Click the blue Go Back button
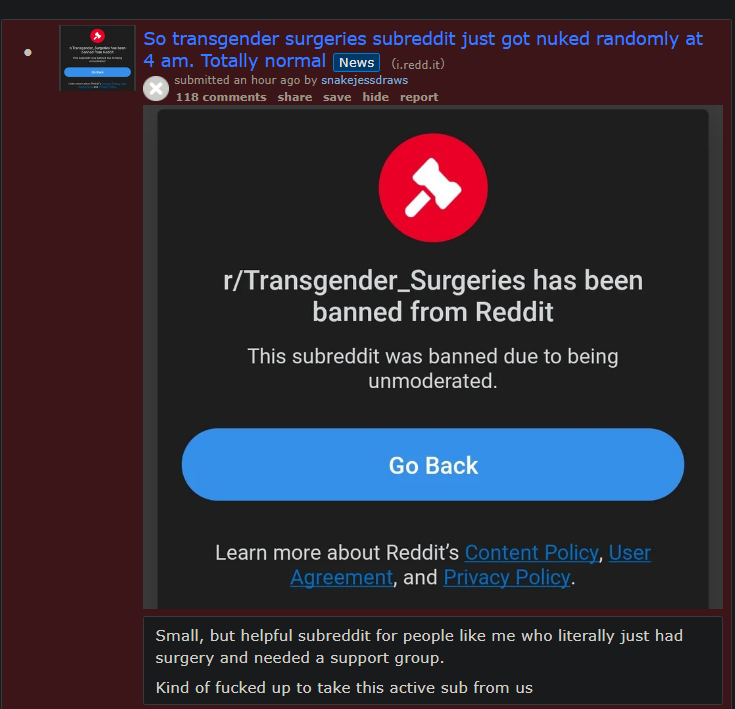This screenshot has height=709, width=735. (433, 464)
